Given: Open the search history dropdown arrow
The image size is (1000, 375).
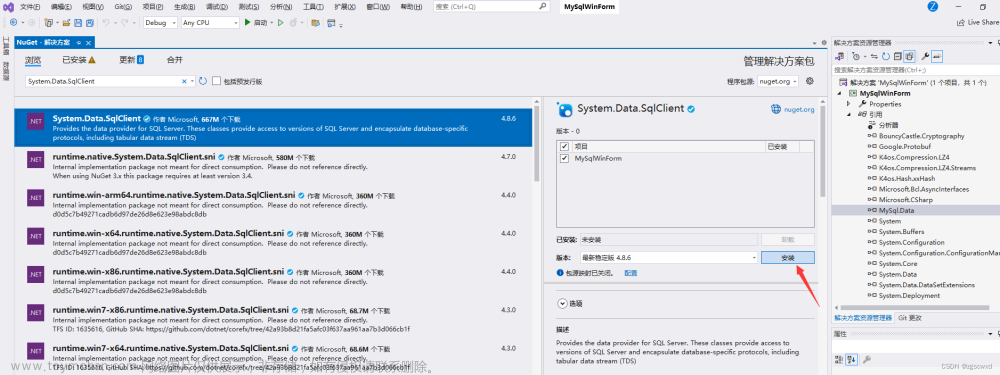Looking at the screenshot, I should pyautogui.click(x=193, y=81).
